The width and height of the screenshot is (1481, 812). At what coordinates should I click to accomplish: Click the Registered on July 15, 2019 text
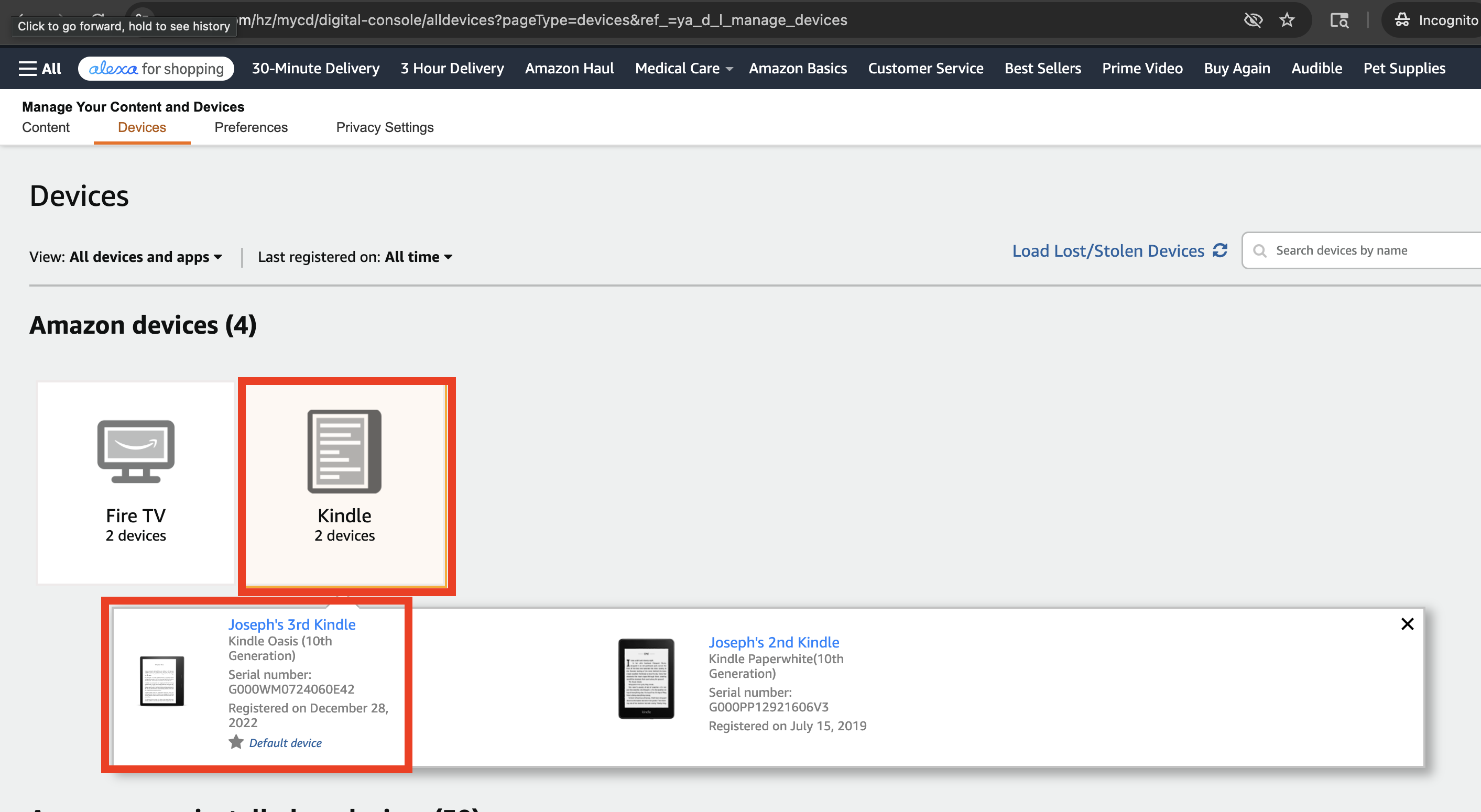coord(787,726)
